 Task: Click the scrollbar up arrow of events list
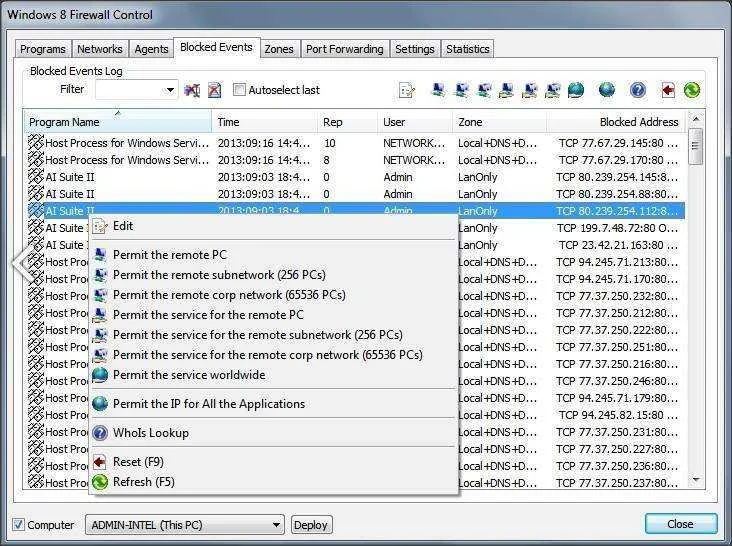(x=696, y=119)
